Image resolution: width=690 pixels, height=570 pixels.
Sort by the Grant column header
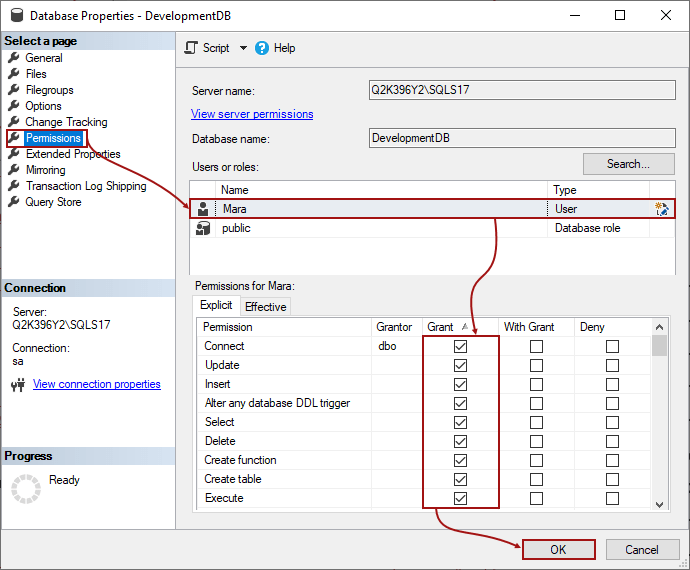pyautogui.click(x=460, y=327)
